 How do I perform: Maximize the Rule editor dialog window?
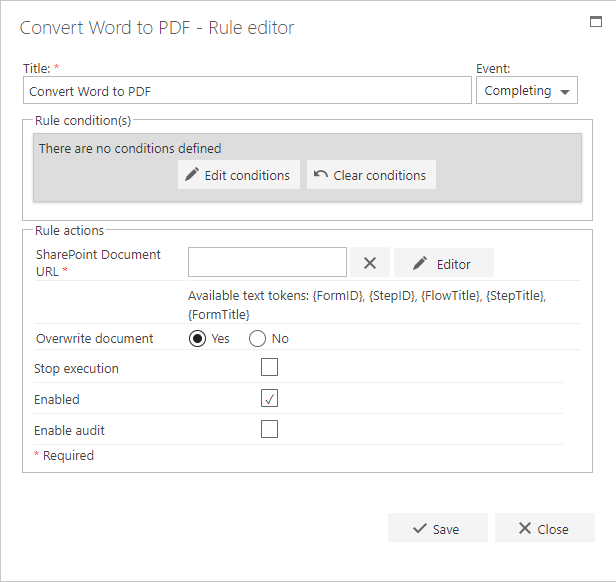pos(596,22)
